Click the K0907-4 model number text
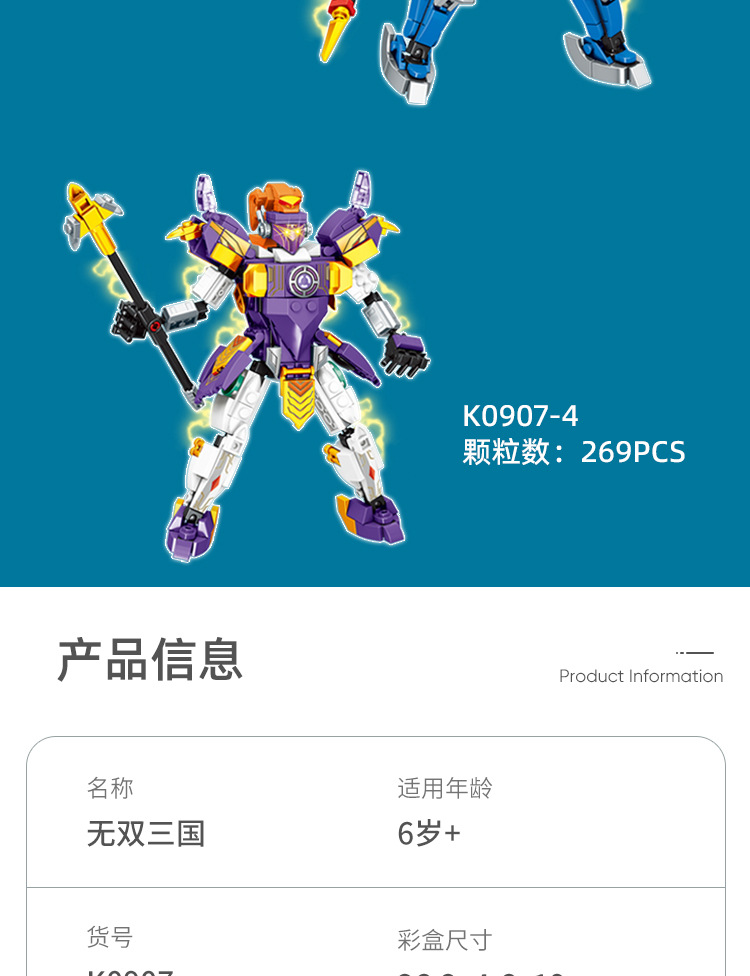 pyautogui.click(x=520, y=416)
